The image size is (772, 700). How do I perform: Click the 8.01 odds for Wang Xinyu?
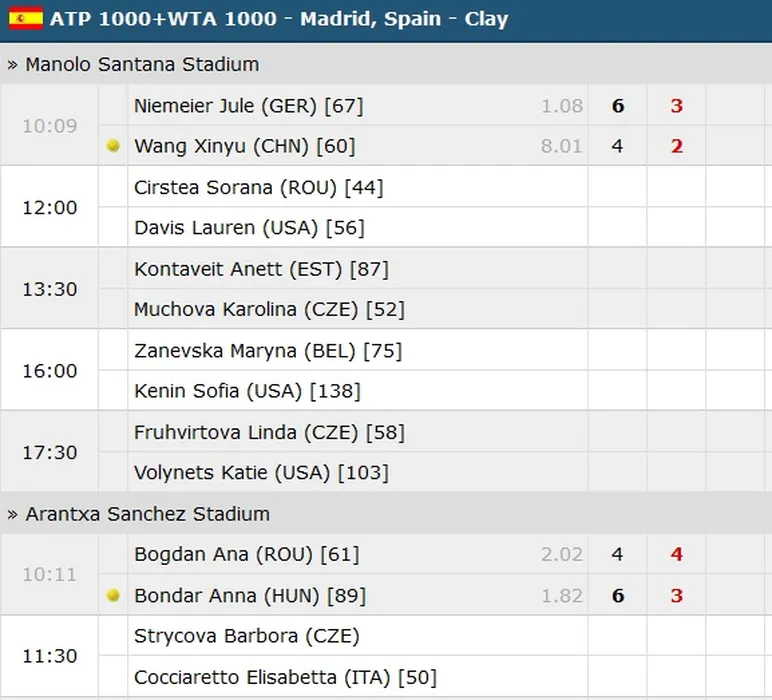[561, 146]
